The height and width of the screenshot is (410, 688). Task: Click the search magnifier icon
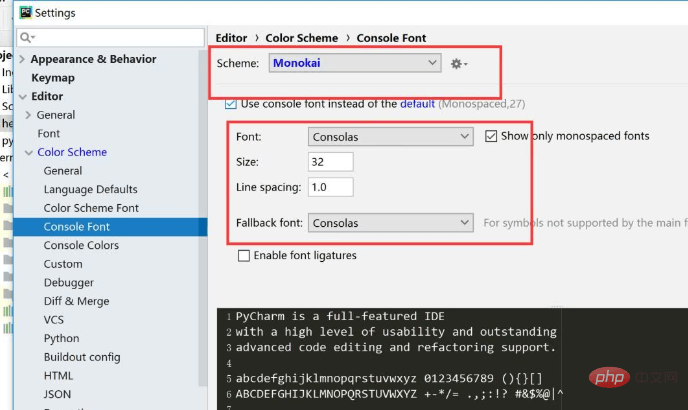[25, 37]
